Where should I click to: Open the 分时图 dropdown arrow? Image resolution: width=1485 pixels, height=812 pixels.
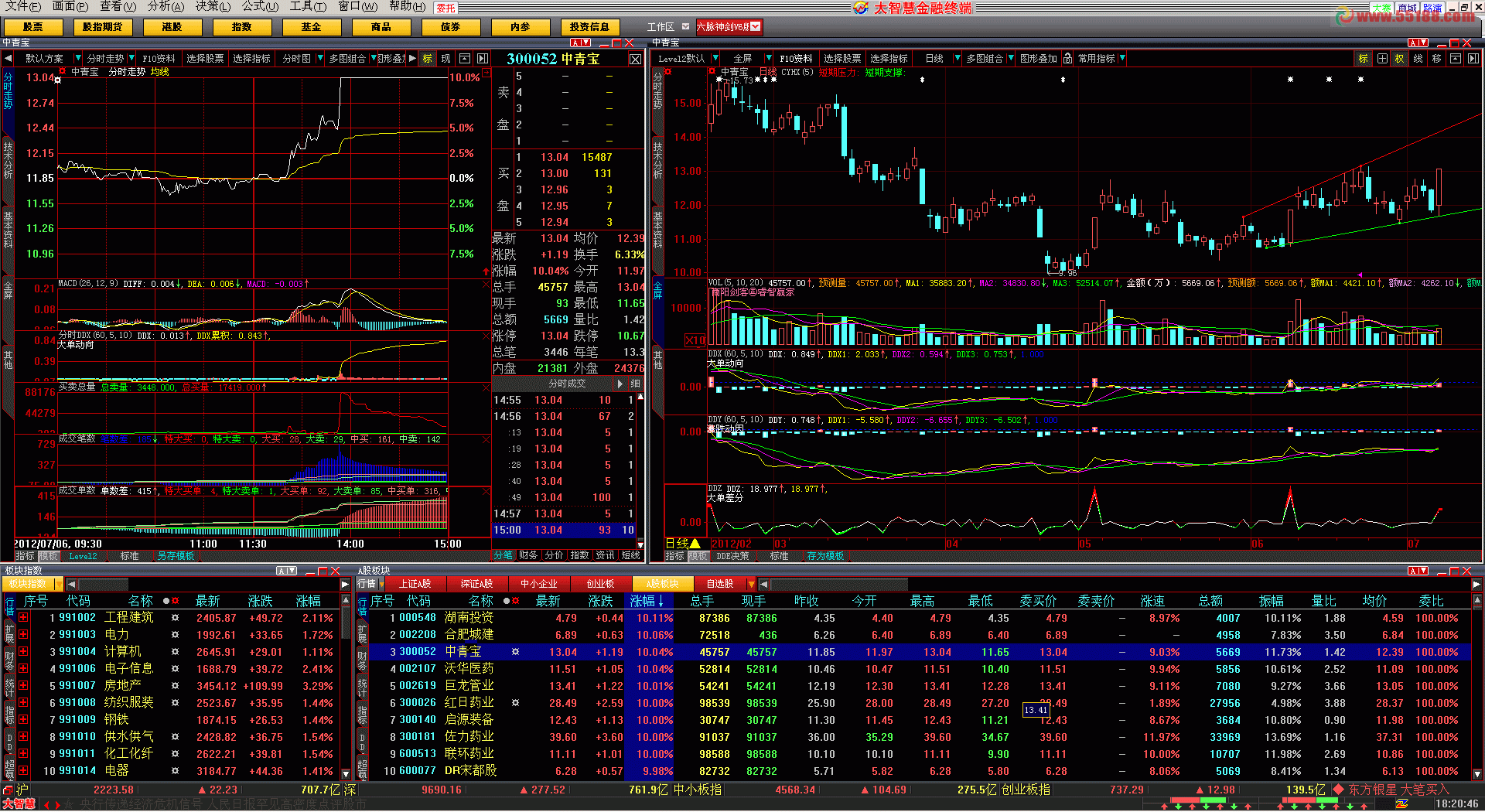319,59
